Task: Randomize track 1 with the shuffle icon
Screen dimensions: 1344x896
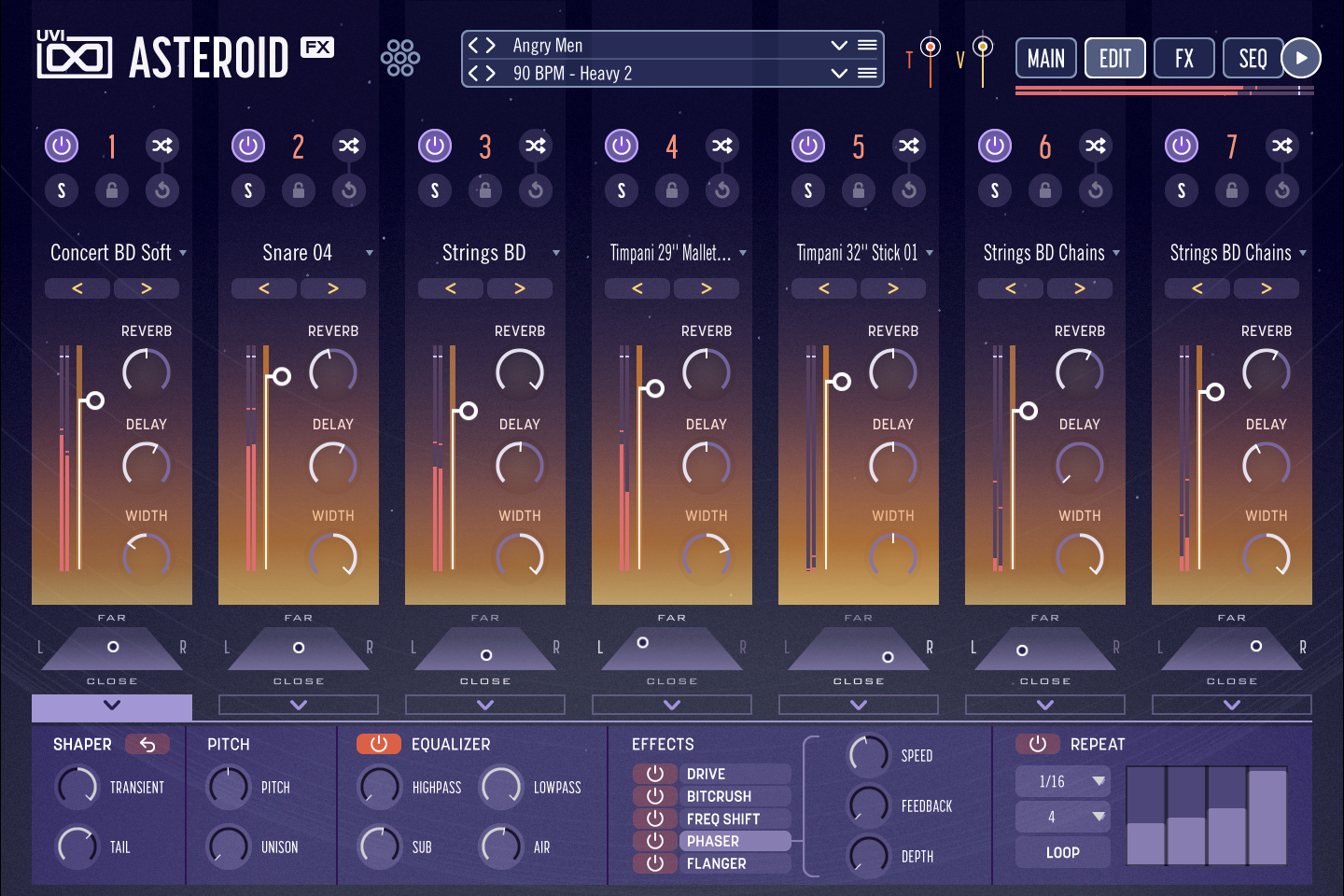Action: point(162,146)
